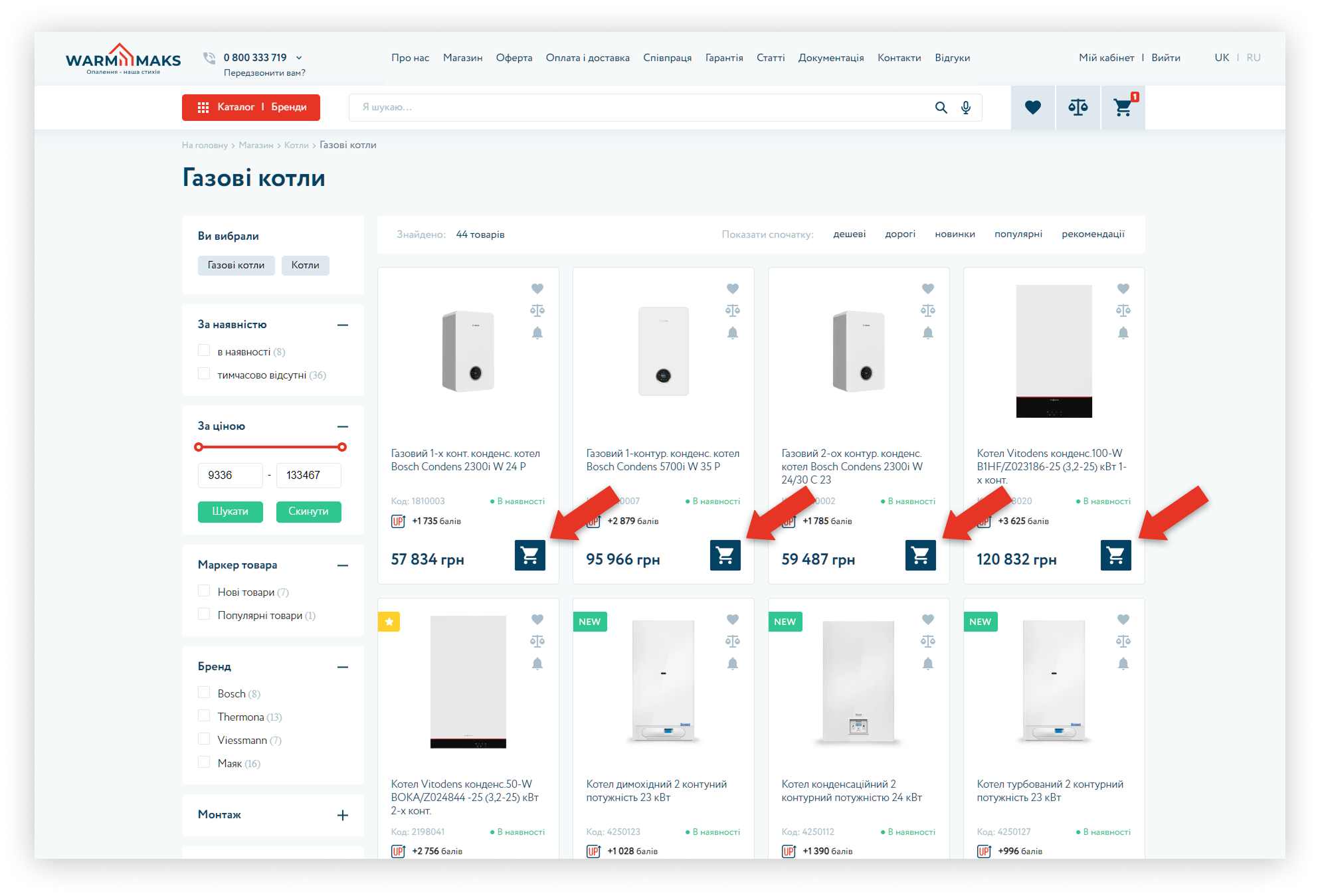
Task: Add Bosch Condens 5700i W 35 P to cart
Action: click(x=725, y=555)
